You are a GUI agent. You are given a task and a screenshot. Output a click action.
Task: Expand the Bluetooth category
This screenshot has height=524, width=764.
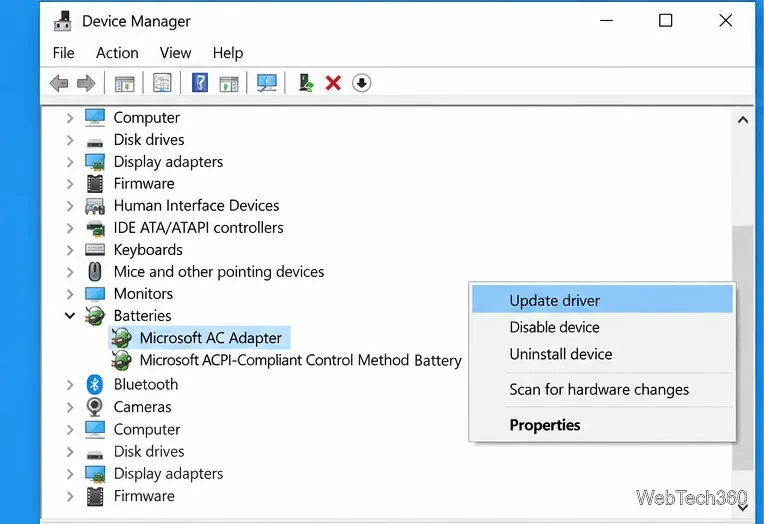point(70,385)
